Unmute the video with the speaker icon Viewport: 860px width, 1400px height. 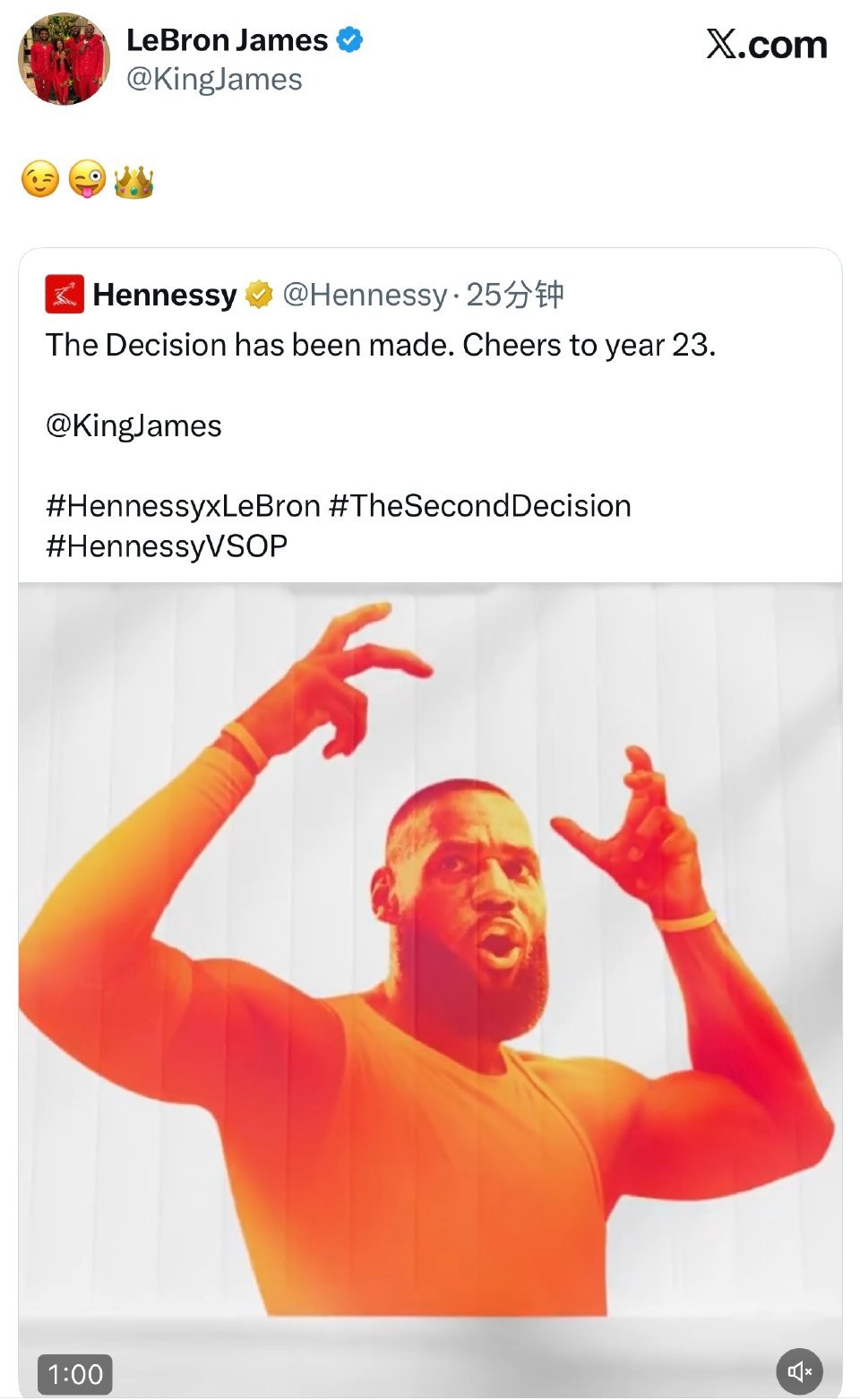(798, 1371)
